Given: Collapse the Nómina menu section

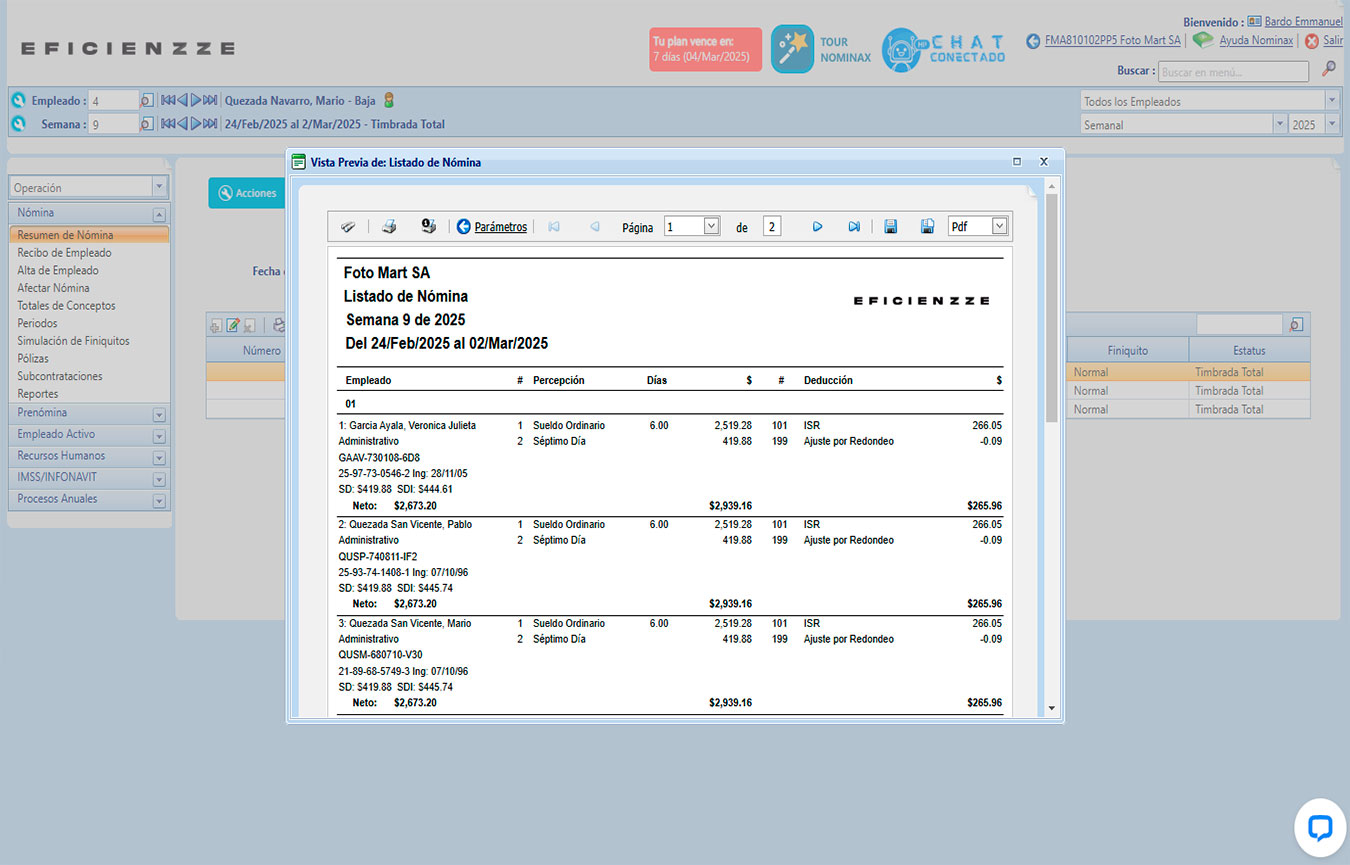Looking at the screenshot, I should click(x=159, y=214).
